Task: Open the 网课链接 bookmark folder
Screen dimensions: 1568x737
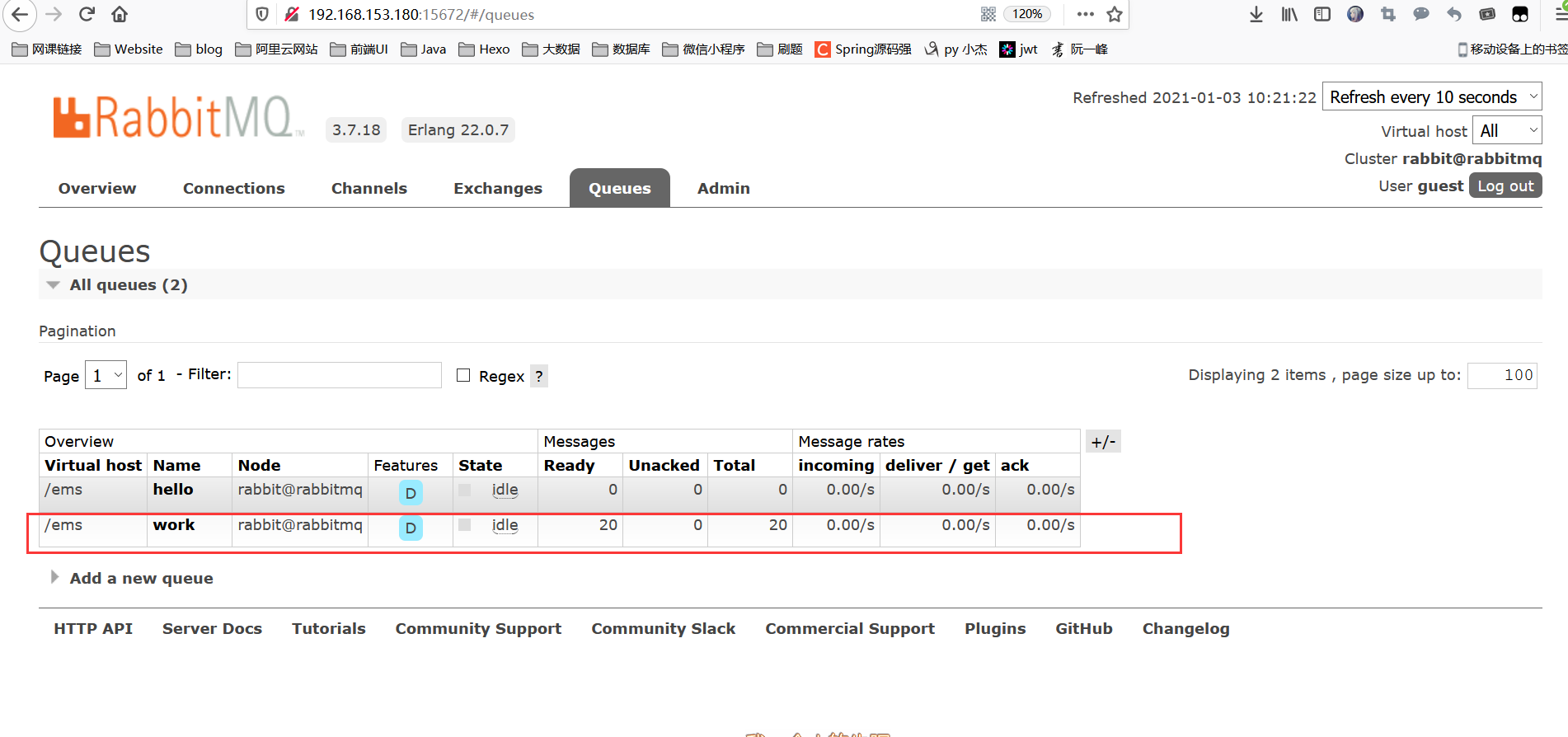Action: [x=47, y=49]
